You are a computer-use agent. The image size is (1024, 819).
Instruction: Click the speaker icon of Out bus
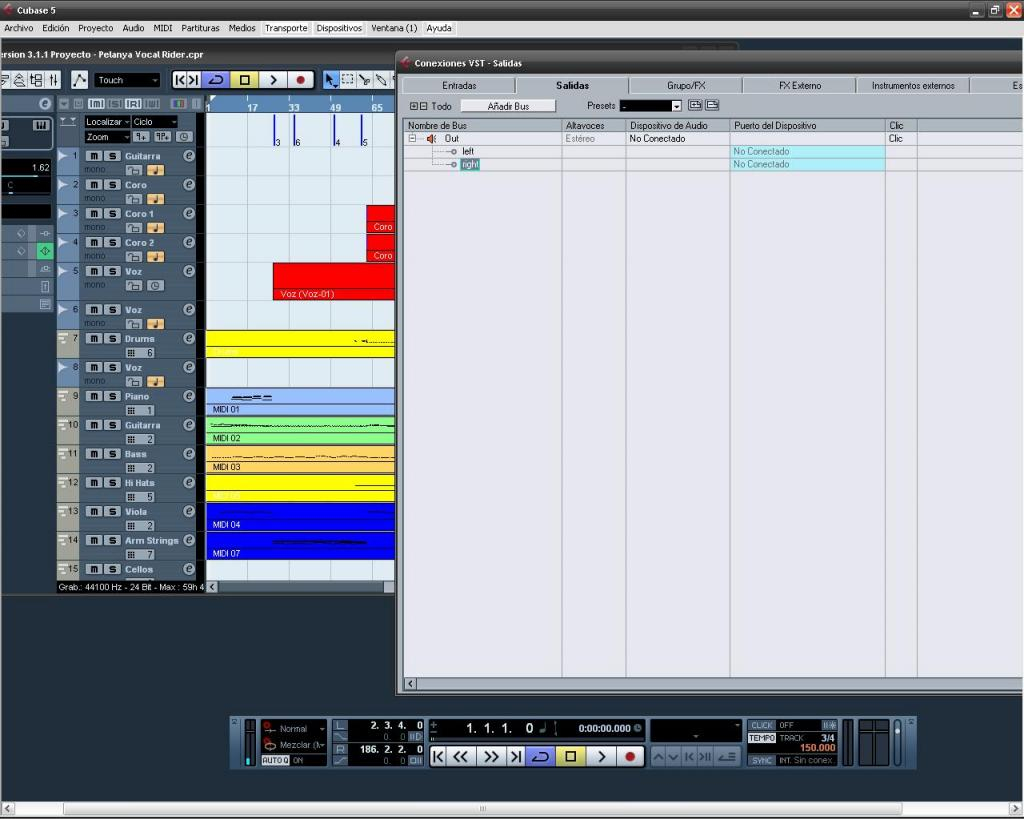pos(431,138)
